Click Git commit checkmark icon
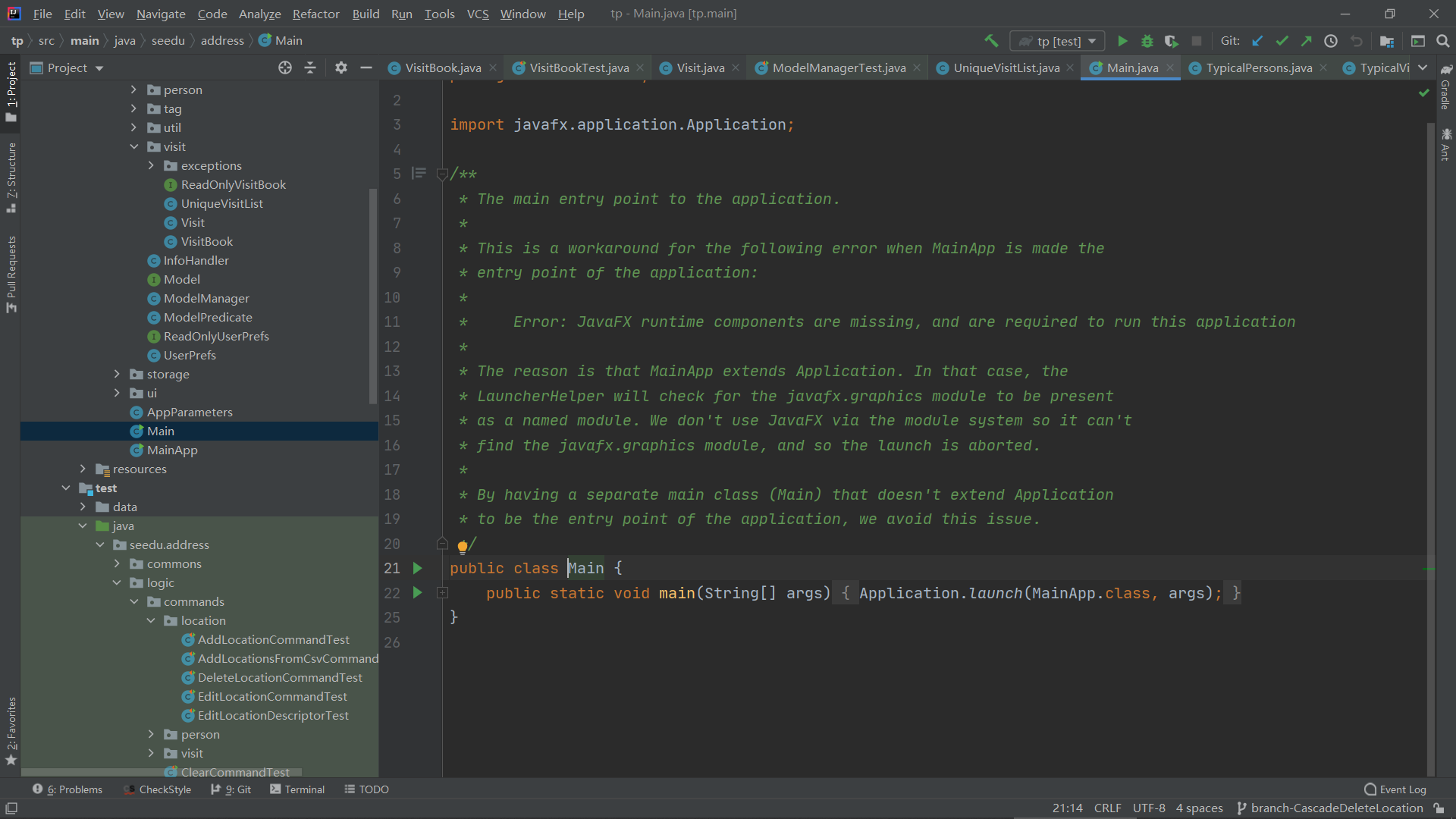 coord(1282,41)
